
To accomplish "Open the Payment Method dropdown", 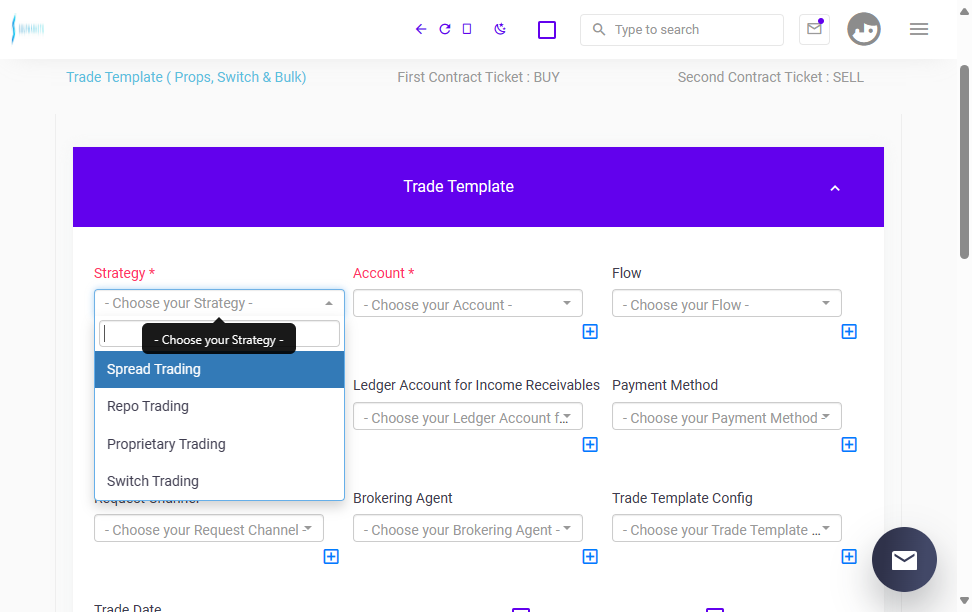I will (x=727, y=416).
